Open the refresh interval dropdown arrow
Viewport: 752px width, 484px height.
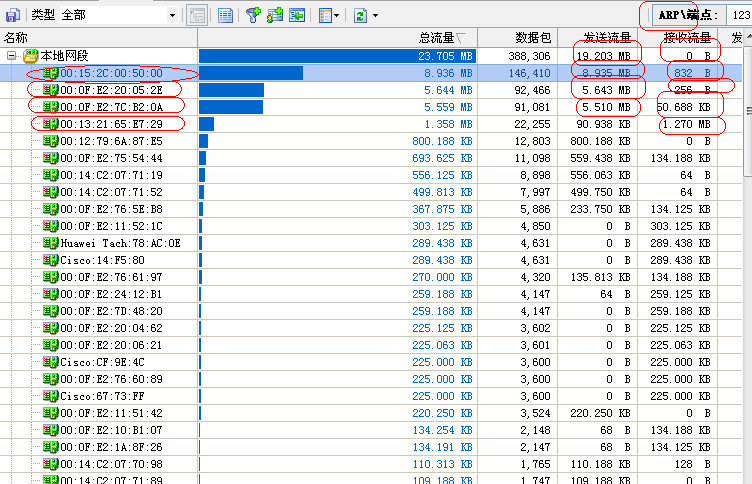pos(374,16)
